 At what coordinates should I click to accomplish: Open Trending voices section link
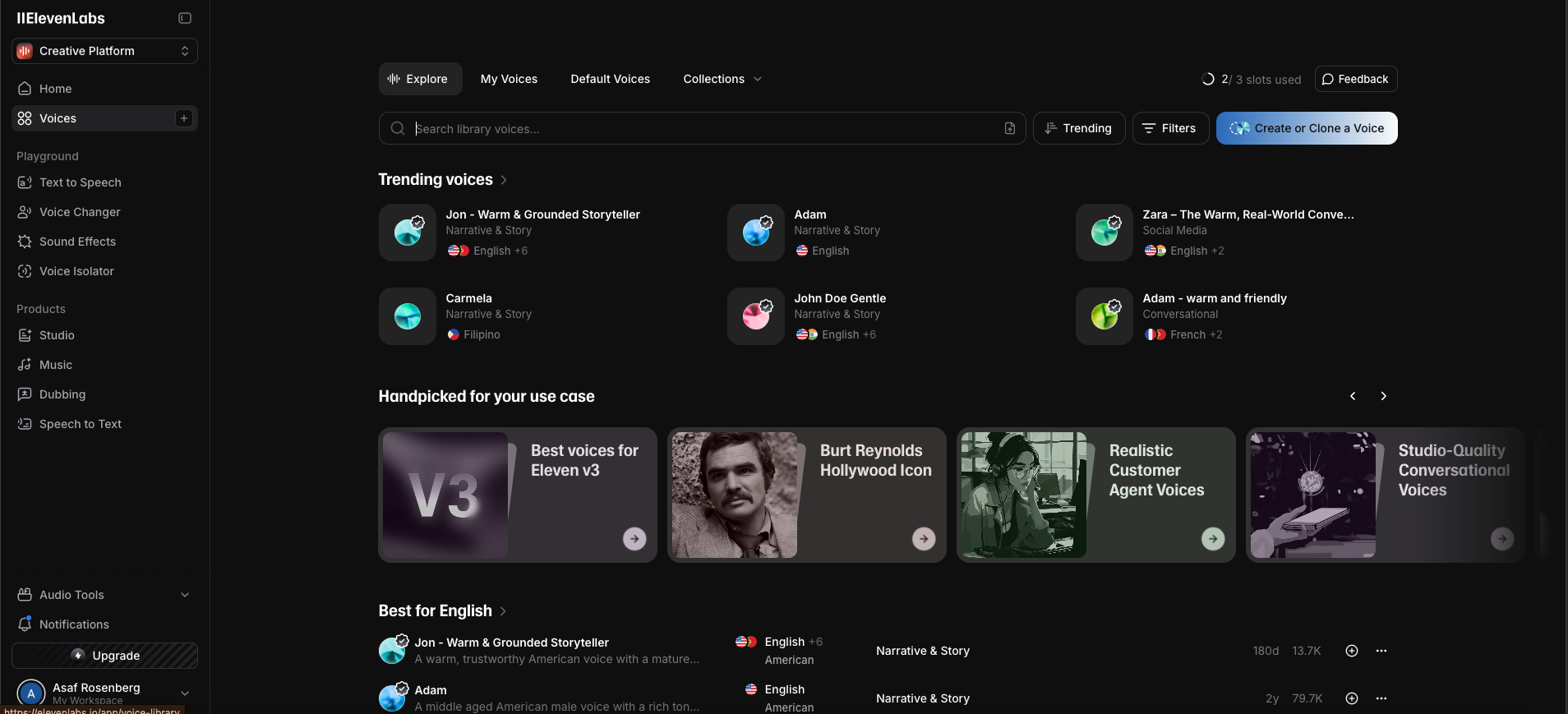tap(443, 179)
